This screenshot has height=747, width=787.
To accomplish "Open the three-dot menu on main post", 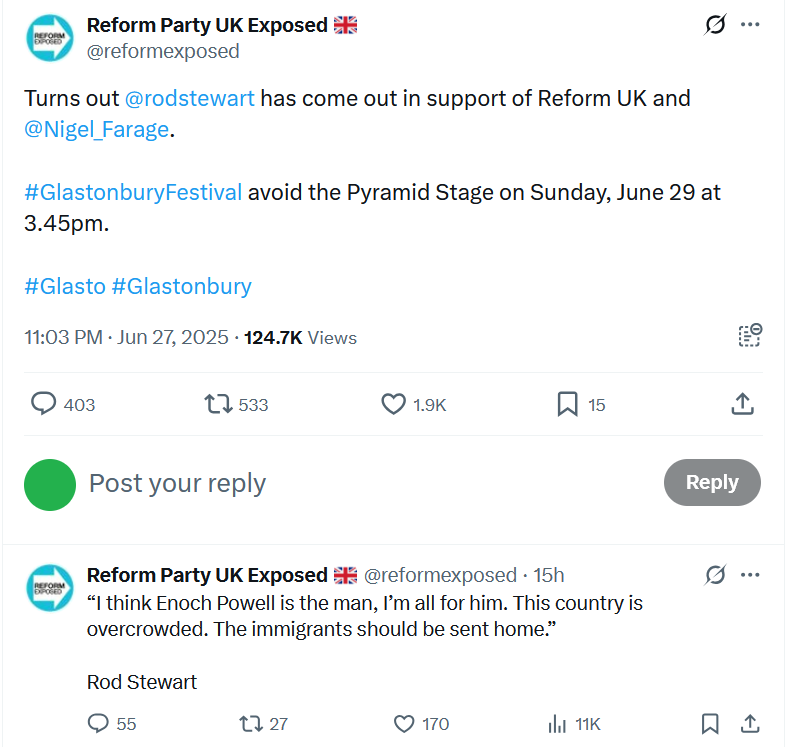I will (x=750, y=24).
